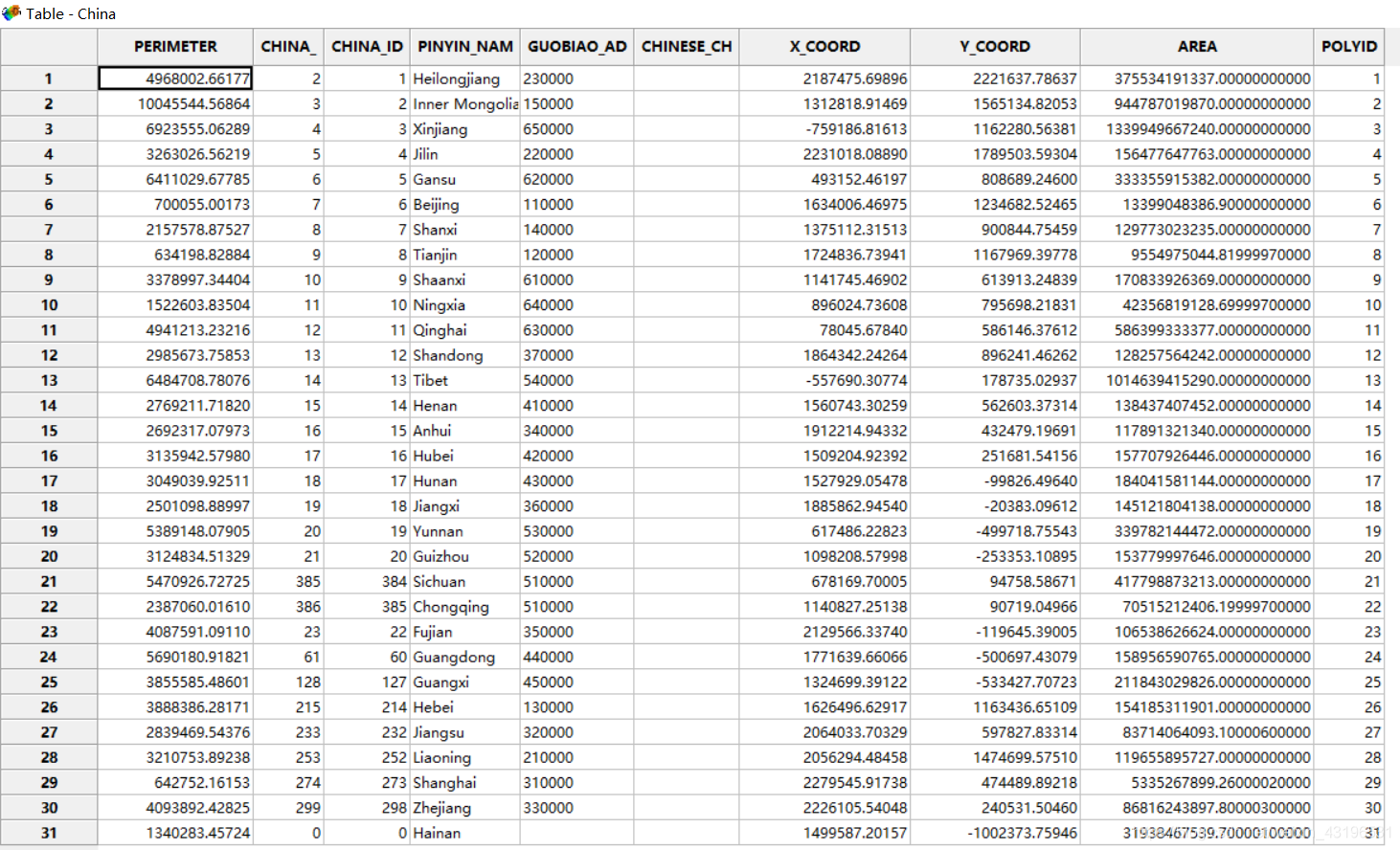Select the POLYID column header
1400x850 pixels.
[1349, 46]
